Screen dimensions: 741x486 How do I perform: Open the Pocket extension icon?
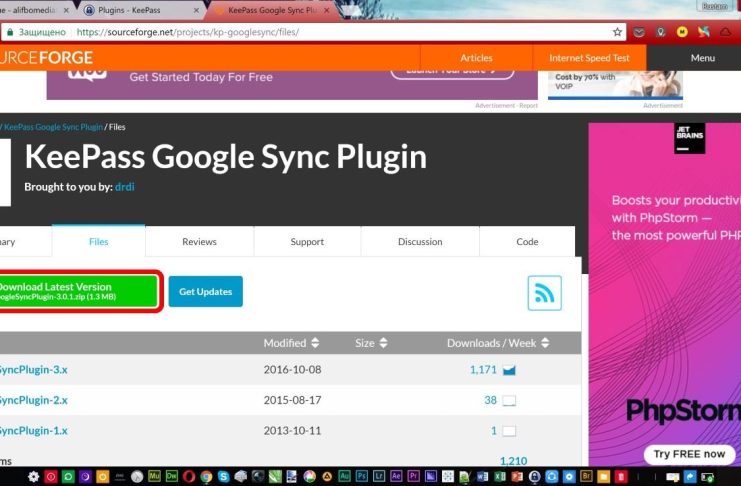(x=639, y=32)
